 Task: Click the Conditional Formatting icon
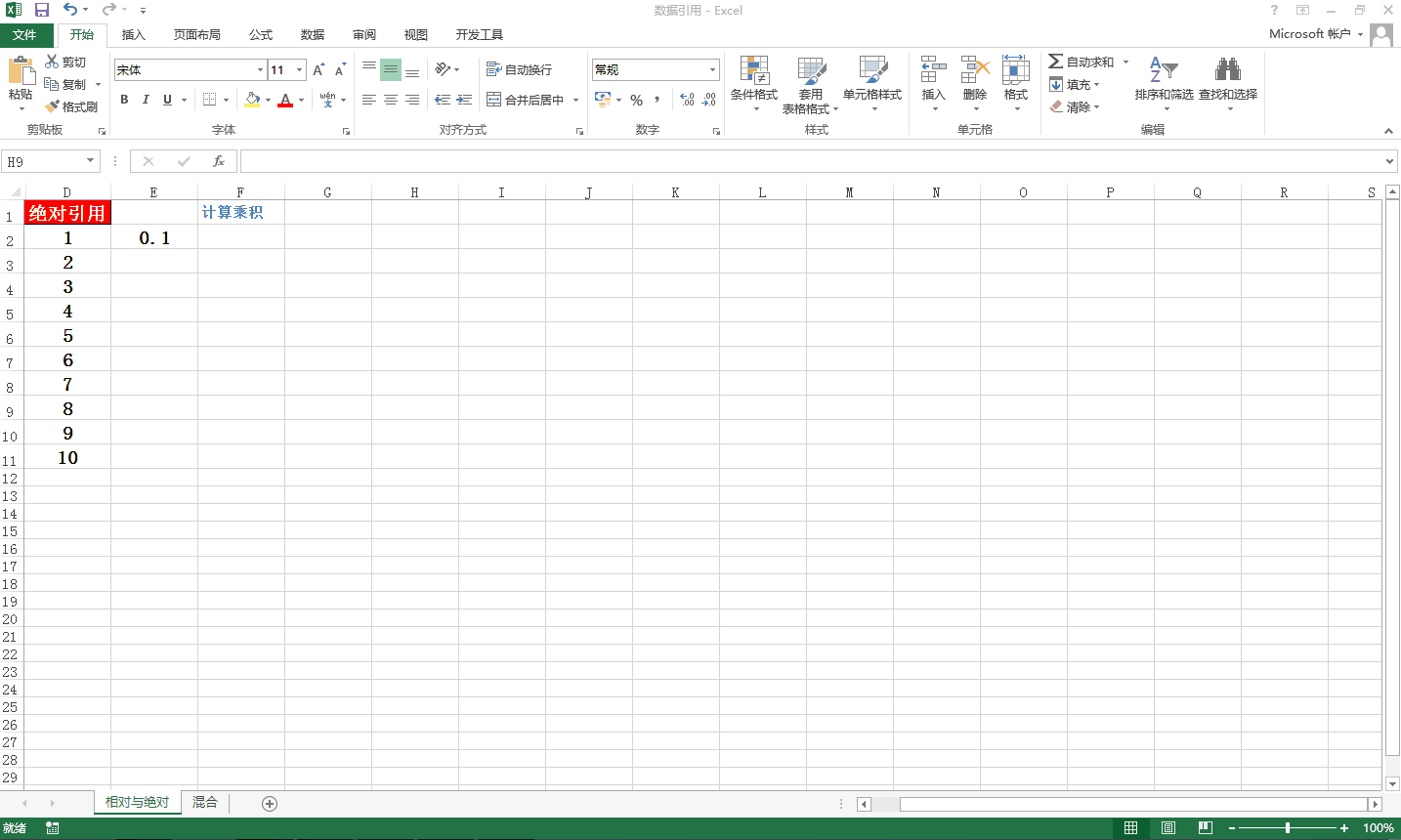click(753, 71)
